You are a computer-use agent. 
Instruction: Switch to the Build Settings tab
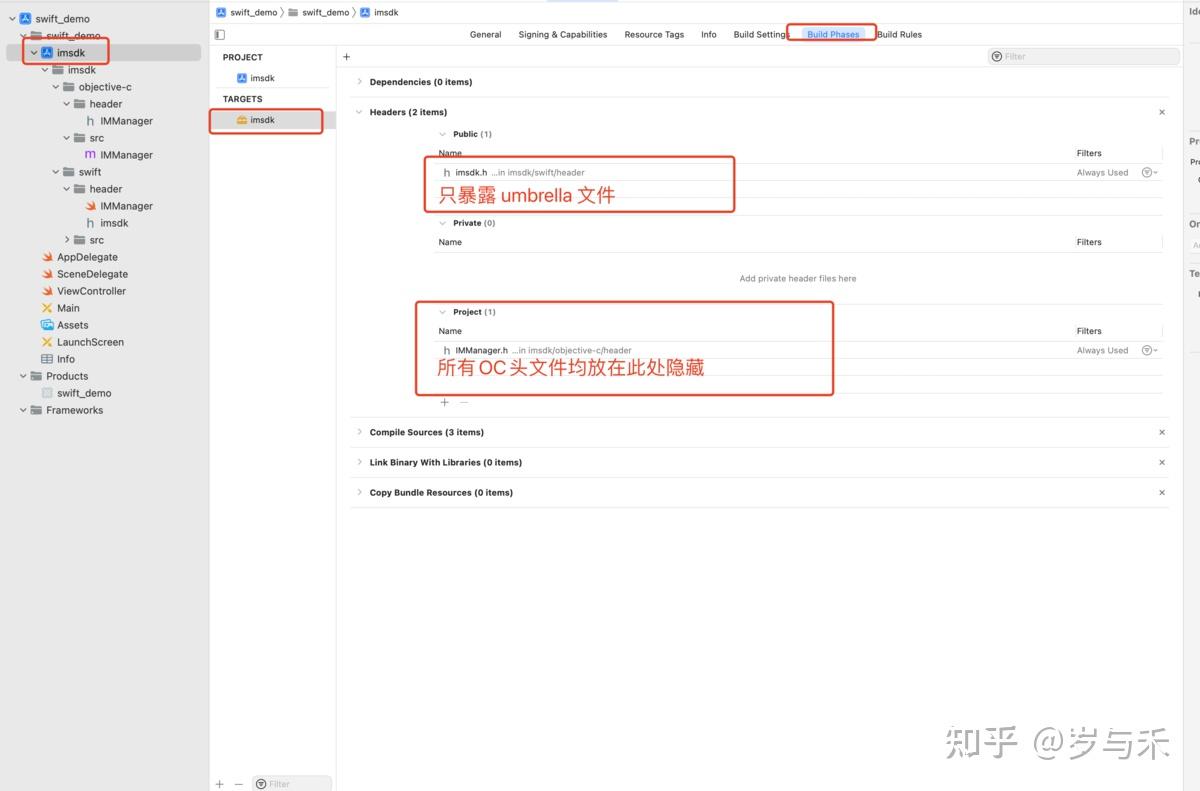click(x=758, y=34)
